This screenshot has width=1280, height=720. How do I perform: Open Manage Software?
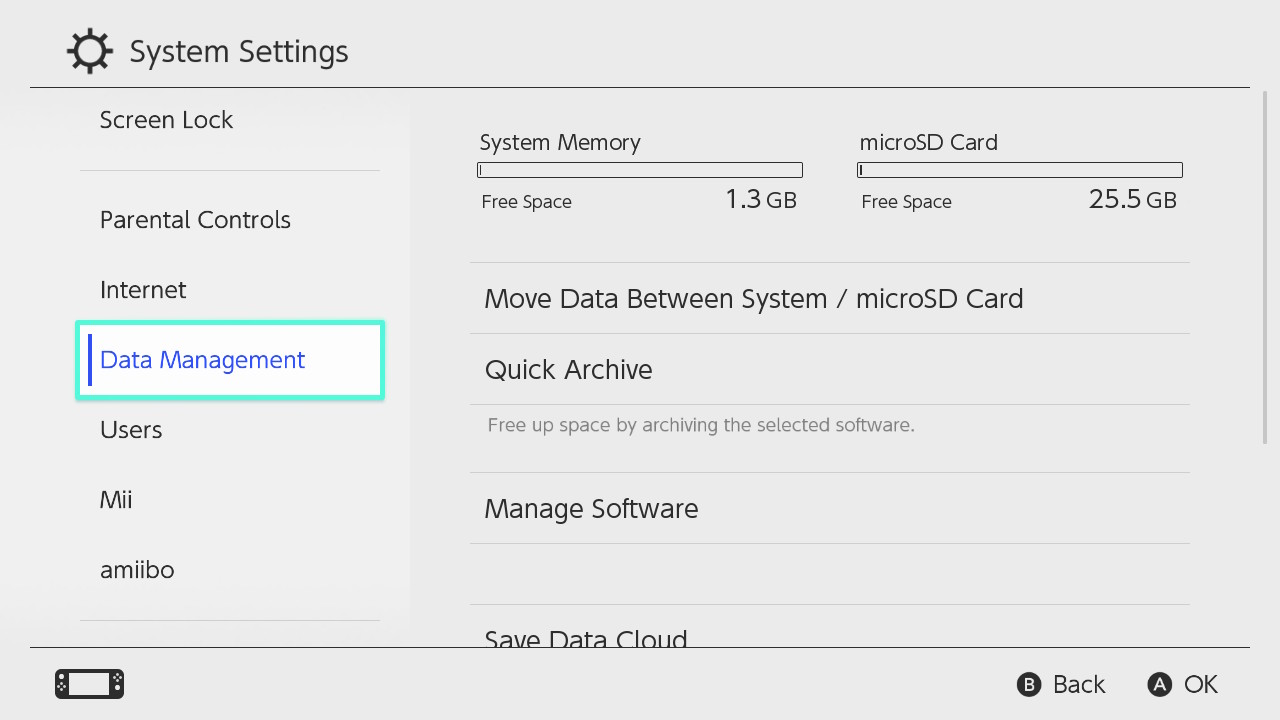coord(590,508)
